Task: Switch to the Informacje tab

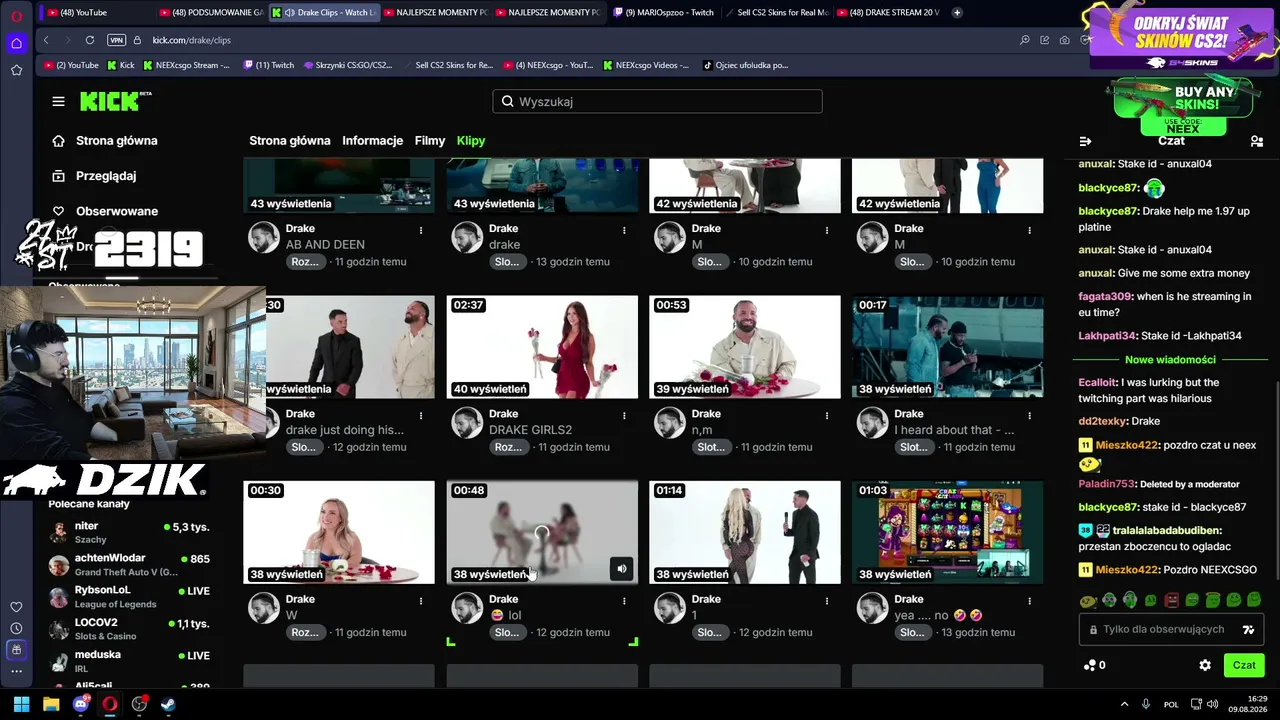Action: (x=372, y=141)
